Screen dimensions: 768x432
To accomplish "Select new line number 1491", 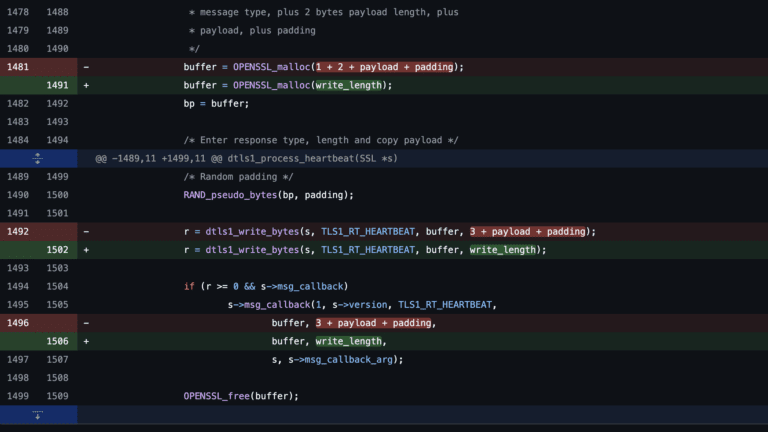I will coord(57,85).
